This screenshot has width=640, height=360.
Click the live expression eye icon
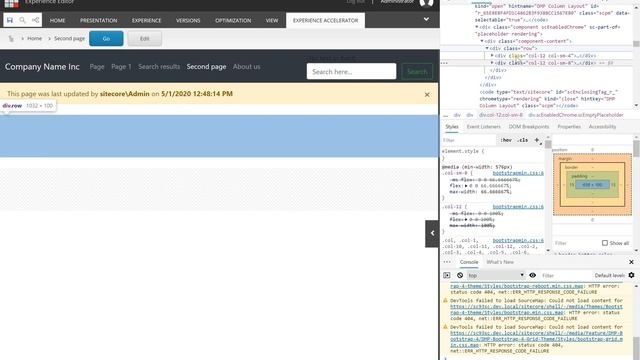(533, 276)
